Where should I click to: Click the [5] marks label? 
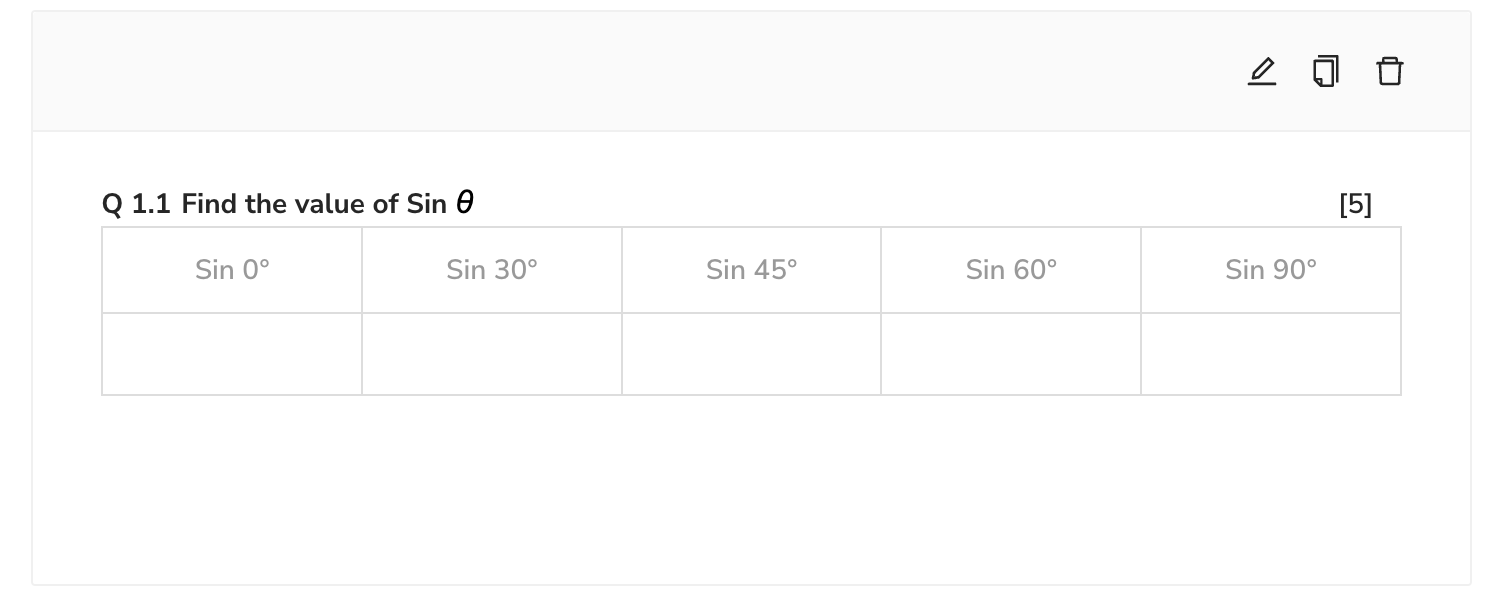[x=1356, y=204]
